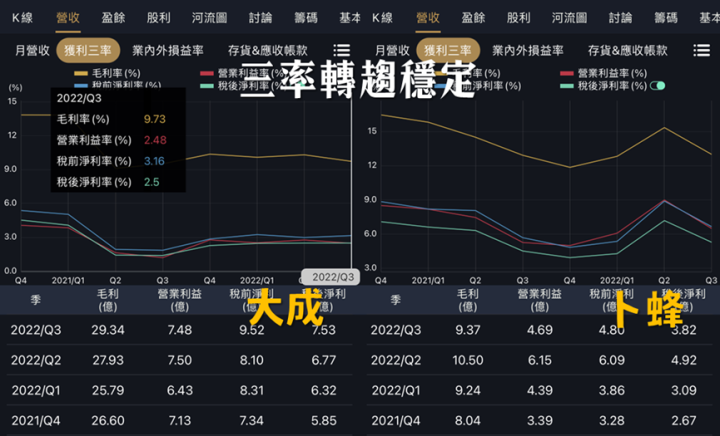Click red 營業利益率 legend swatch in 卜蜂 chart

(x=567, y=73)
